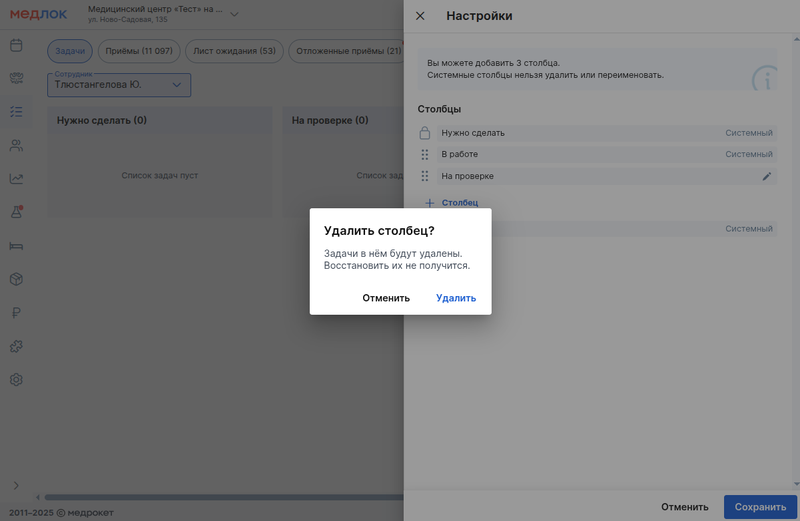Screen dimensions: 800x521
Task: Open the laurel wreath icon in the sidebar
Action: [16, 79]
